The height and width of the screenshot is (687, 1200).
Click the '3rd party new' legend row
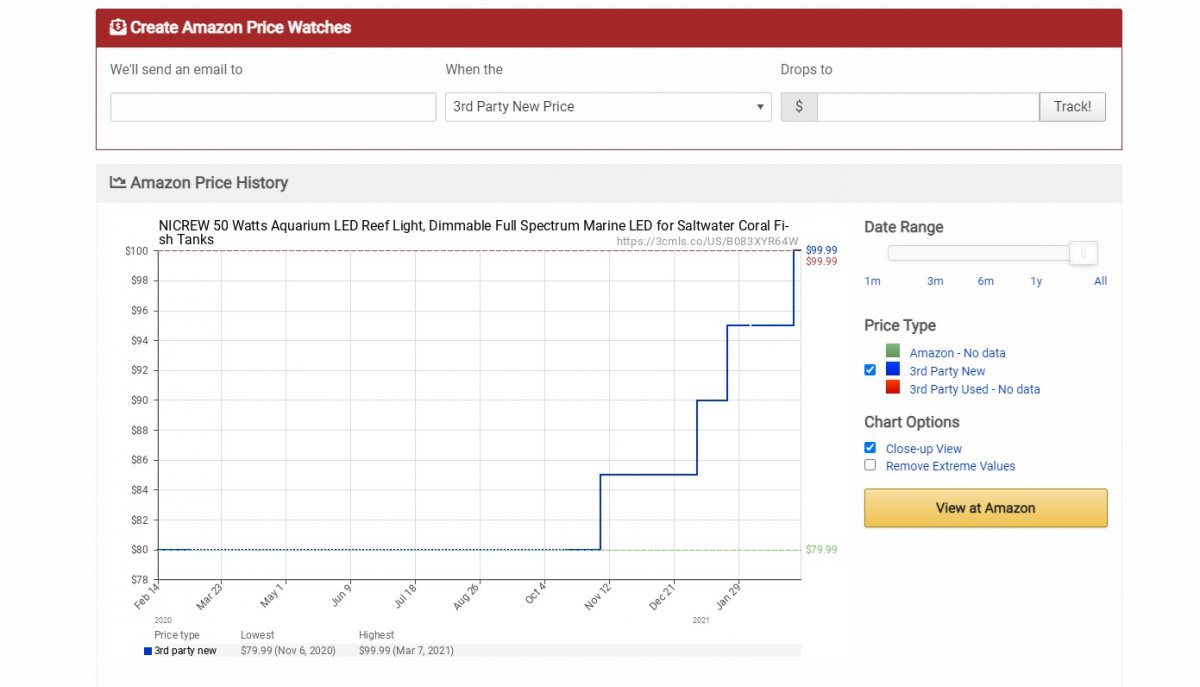[x=472, y=651]
